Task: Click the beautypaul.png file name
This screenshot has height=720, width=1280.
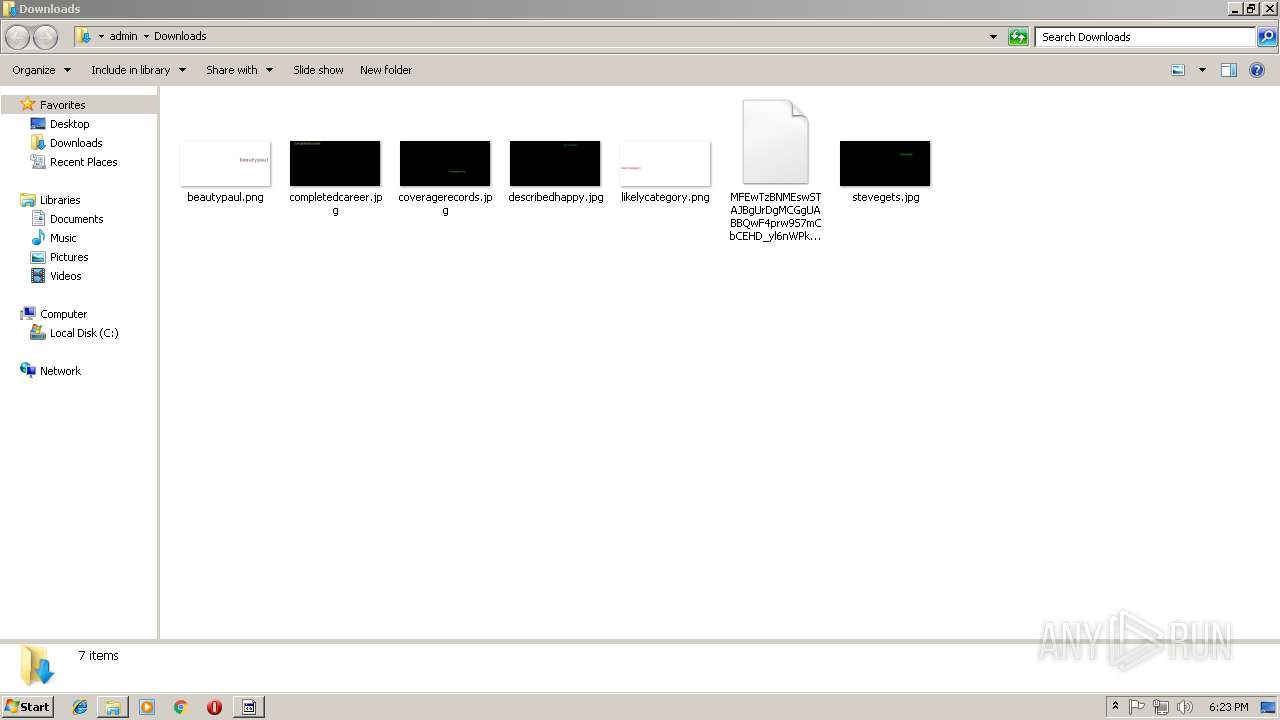Action: tap(225, 197)
